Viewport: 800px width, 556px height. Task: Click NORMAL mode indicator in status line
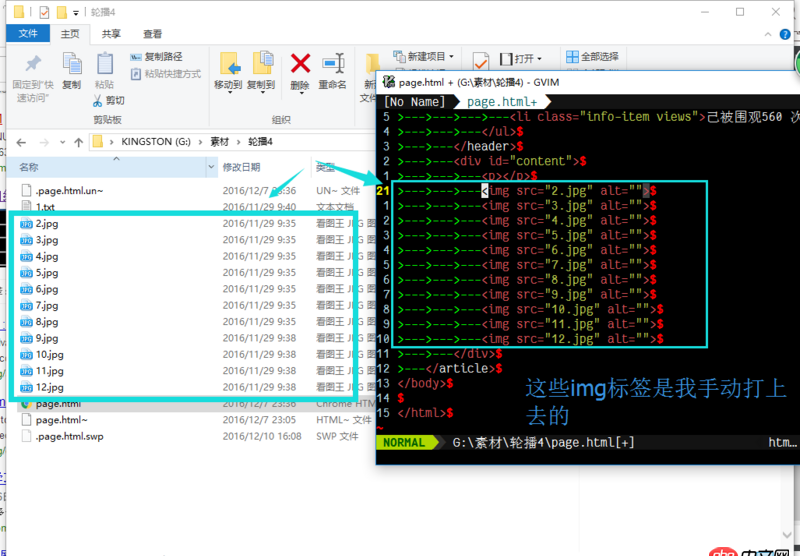(x=405, y=442)
